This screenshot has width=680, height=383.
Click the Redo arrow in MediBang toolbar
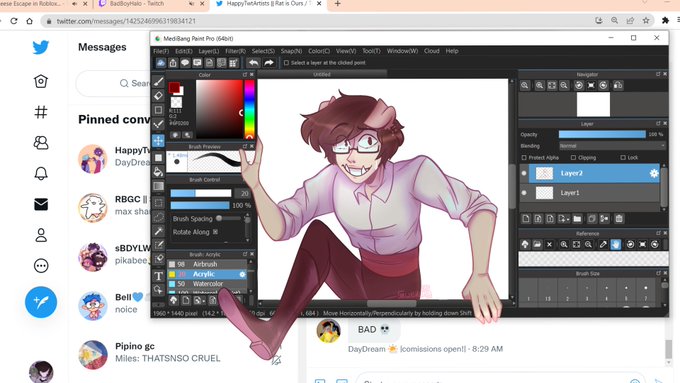tap(269, 63)
